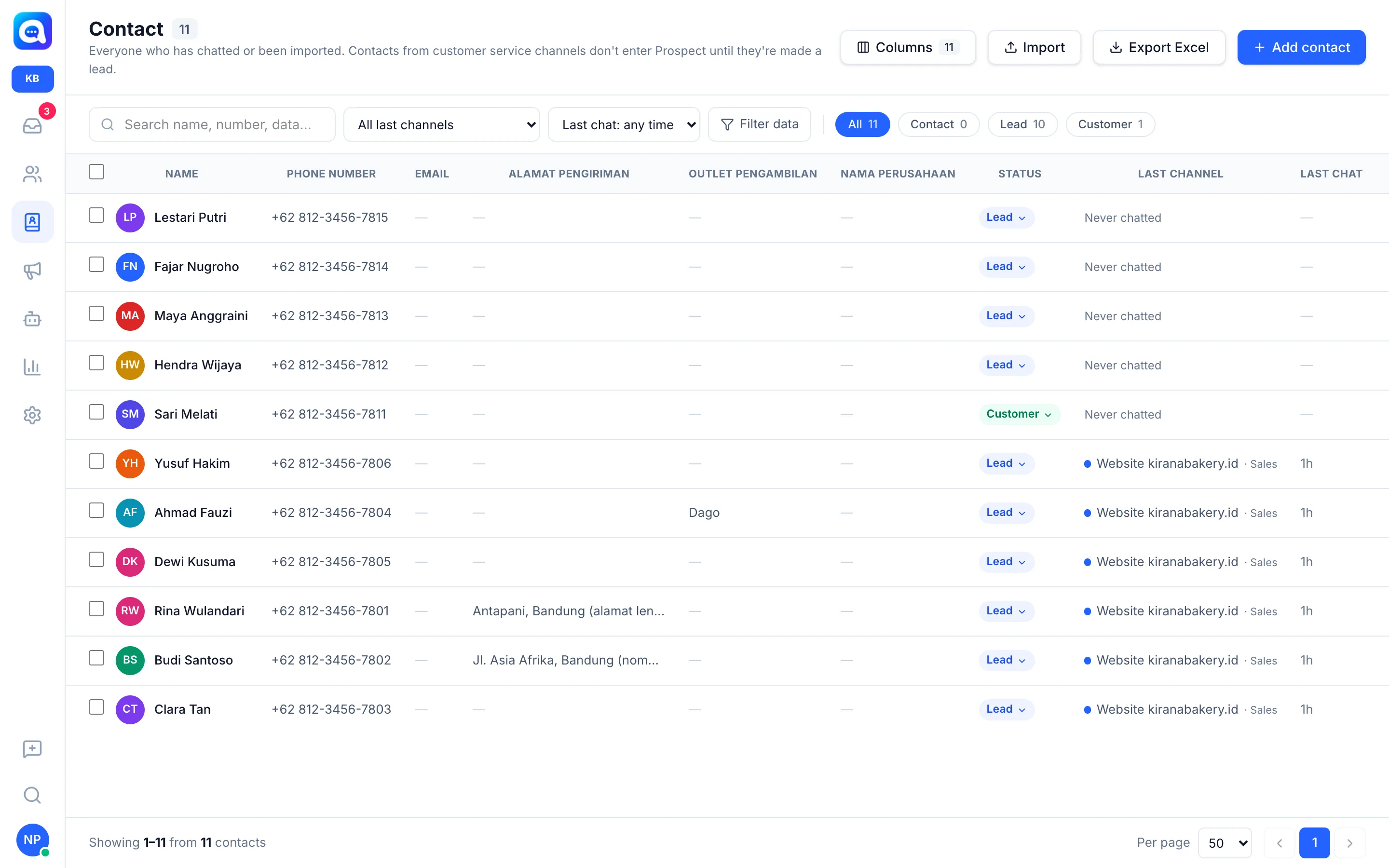Image resolution: width=1389 pixels, height=868 pixels.
Task: Click the HW avatar of Hendra Wijaya
Action: point(130,365)
